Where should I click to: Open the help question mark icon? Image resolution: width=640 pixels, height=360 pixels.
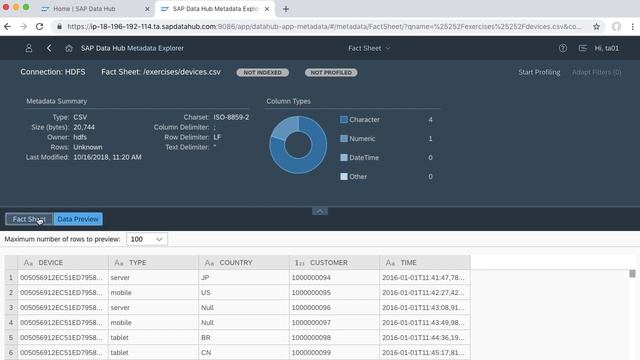562,48
